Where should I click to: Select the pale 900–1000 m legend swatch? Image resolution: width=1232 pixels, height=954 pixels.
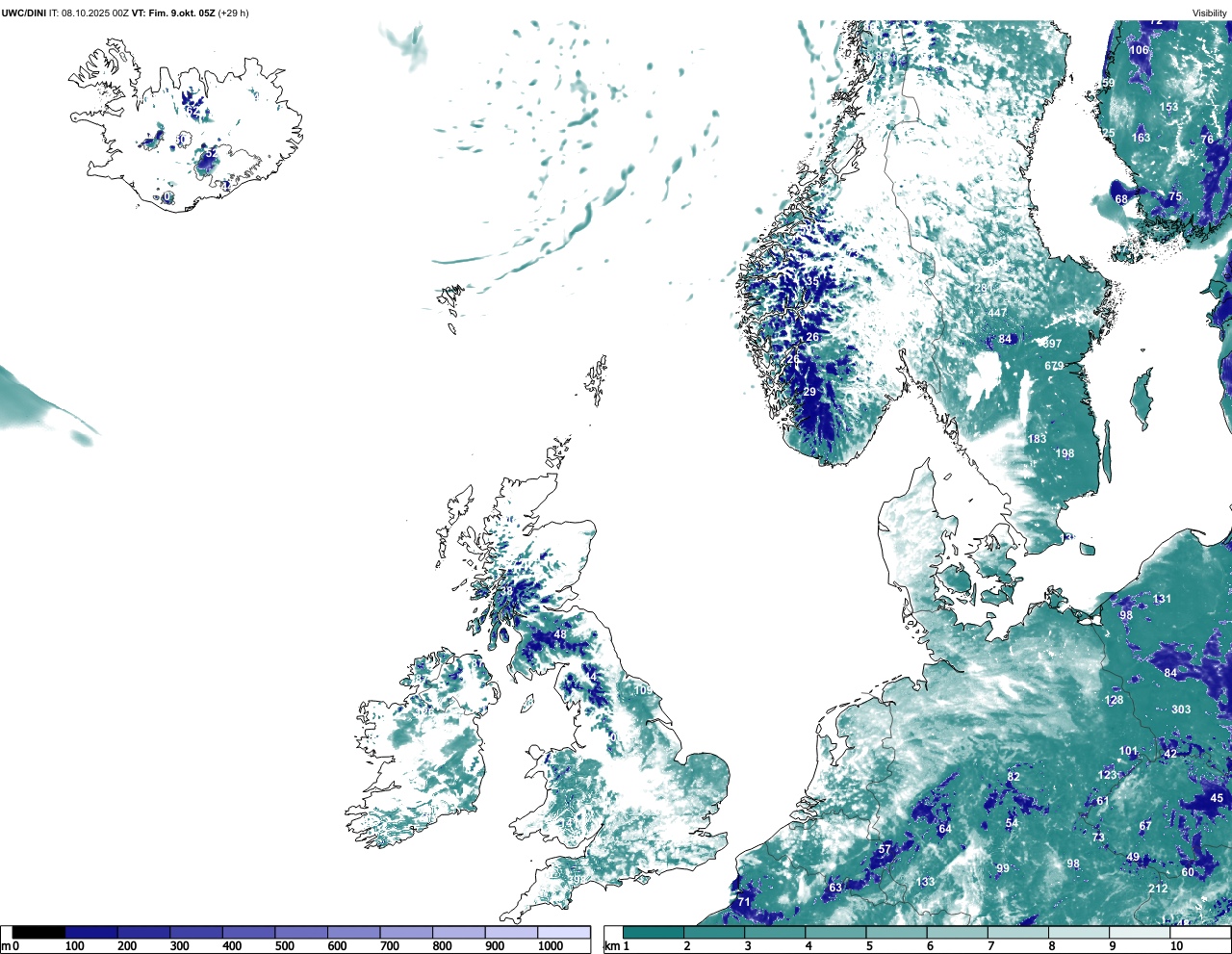point(511,933)
